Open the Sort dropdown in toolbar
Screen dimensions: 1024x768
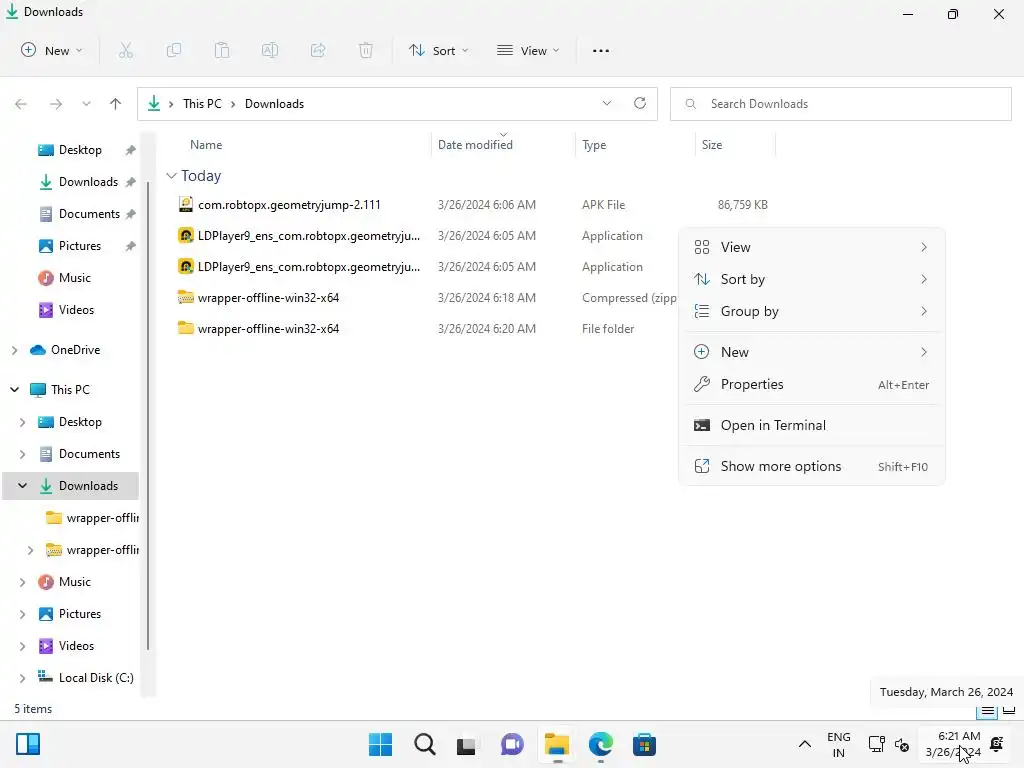[x=438, y=50]
